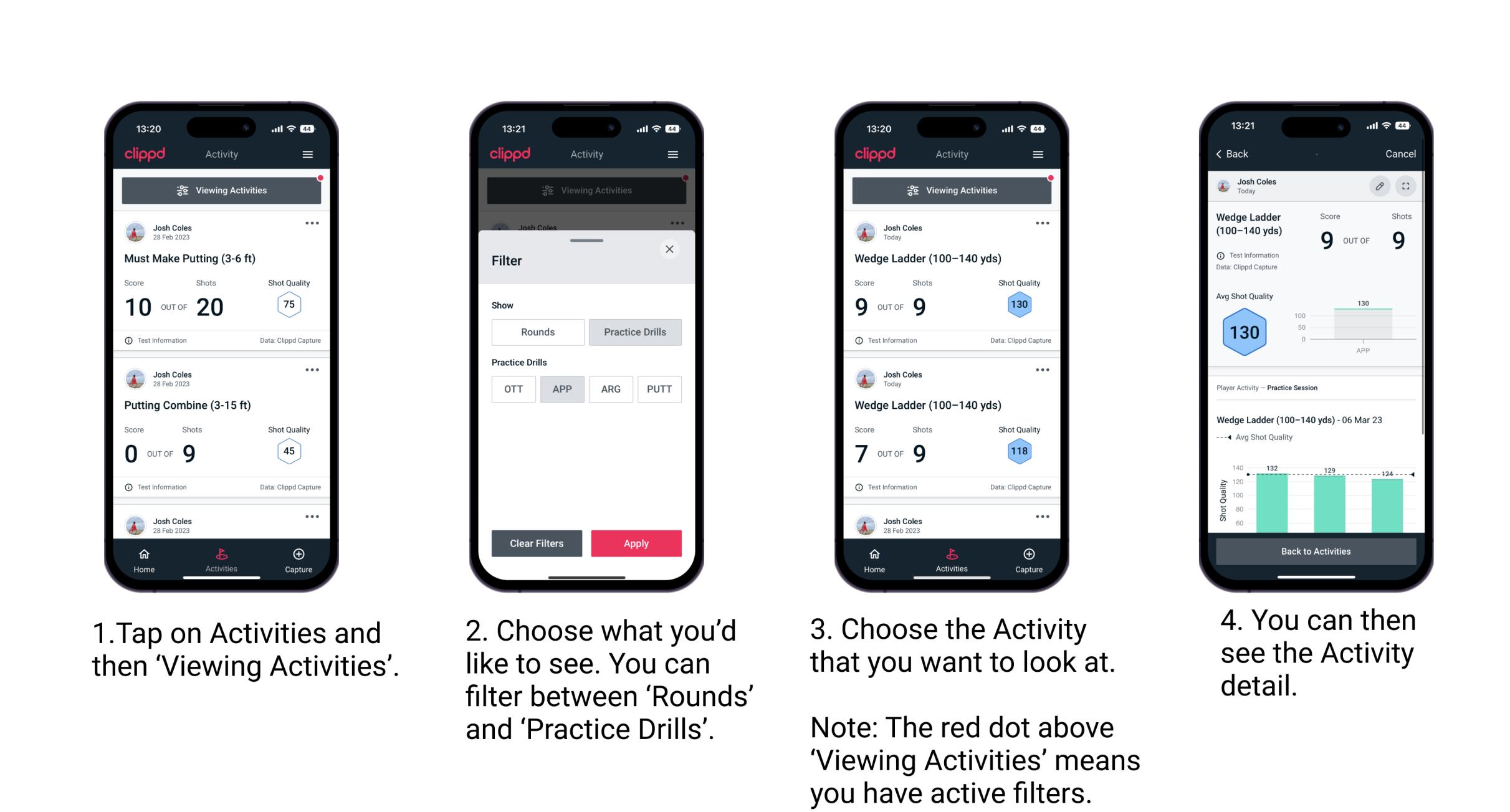The width and height of the screenshot is (1510, 812).
Task: Select 'Practice Drills' filter toggle button
Action: point(636,332)
